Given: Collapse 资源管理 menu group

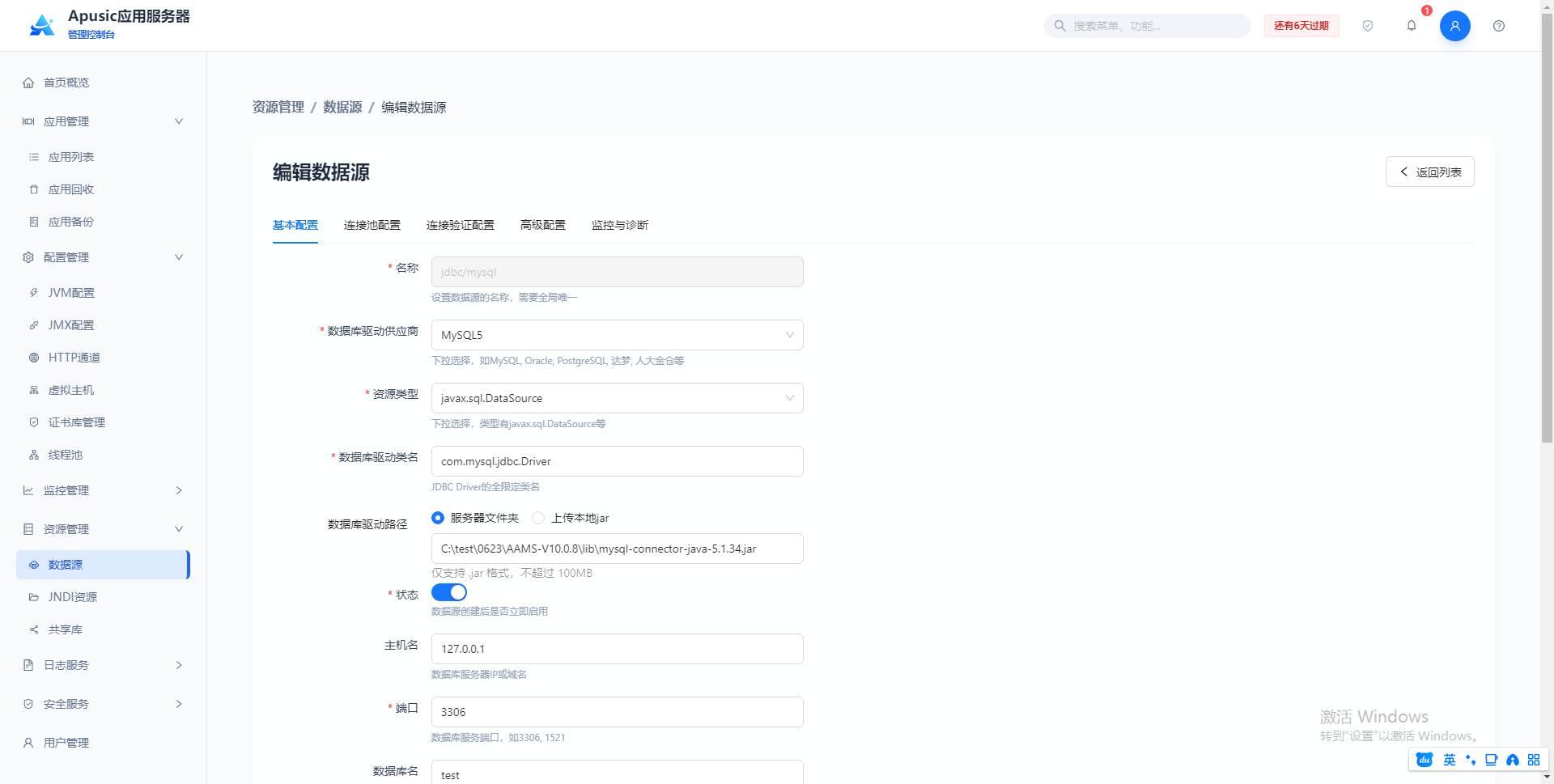Looking at the screenshot, I should pos(104,529).
